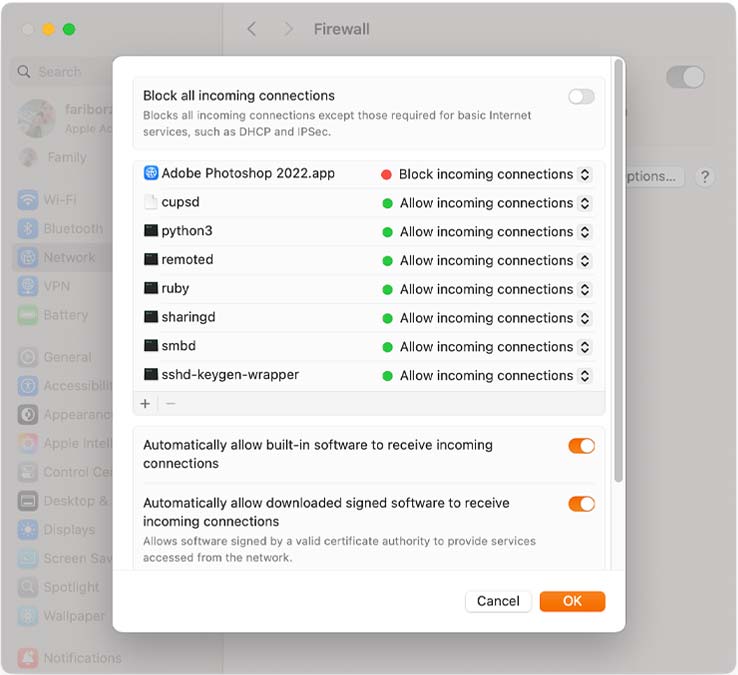Click the plus icon to add application
Screen dimensions: 738x675
(x=145, y=404)
